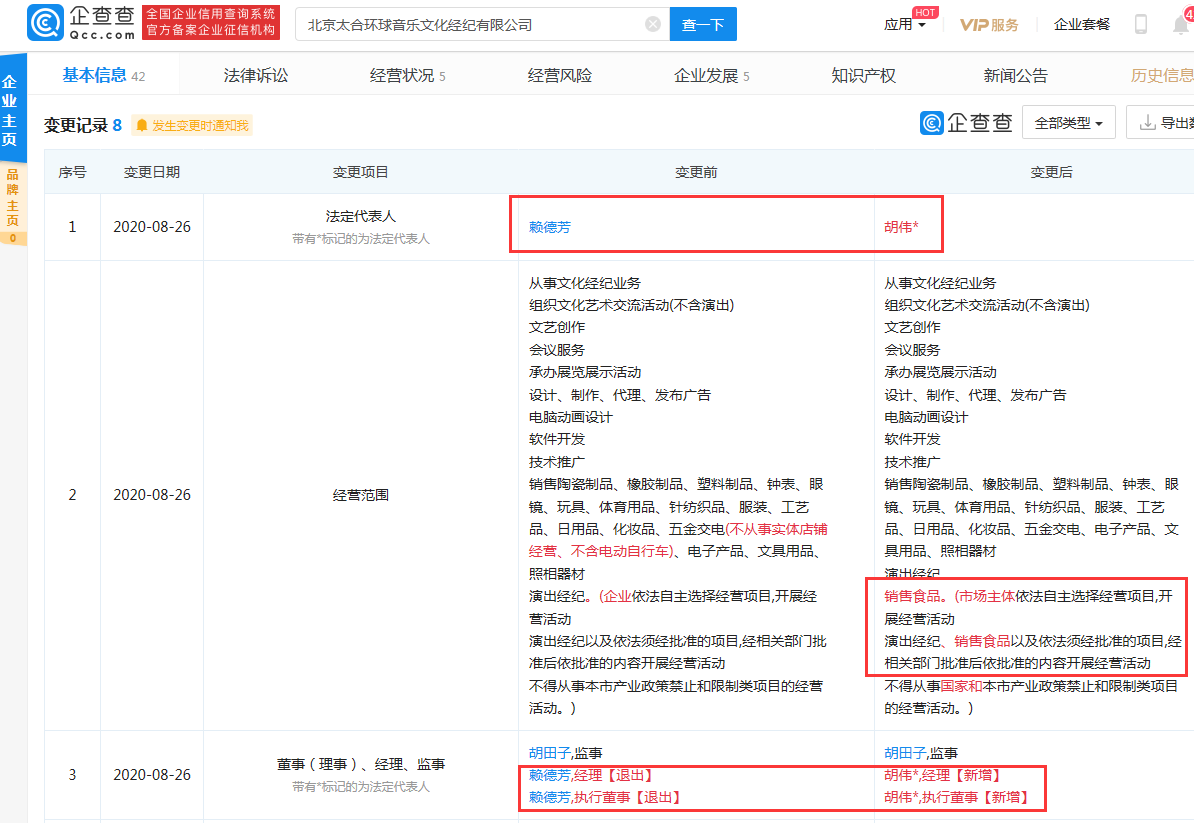Open 胡田子 link in 变更前 column
Screen dimensions: 1194x823
pyautogui.click(x=549, y=753)
